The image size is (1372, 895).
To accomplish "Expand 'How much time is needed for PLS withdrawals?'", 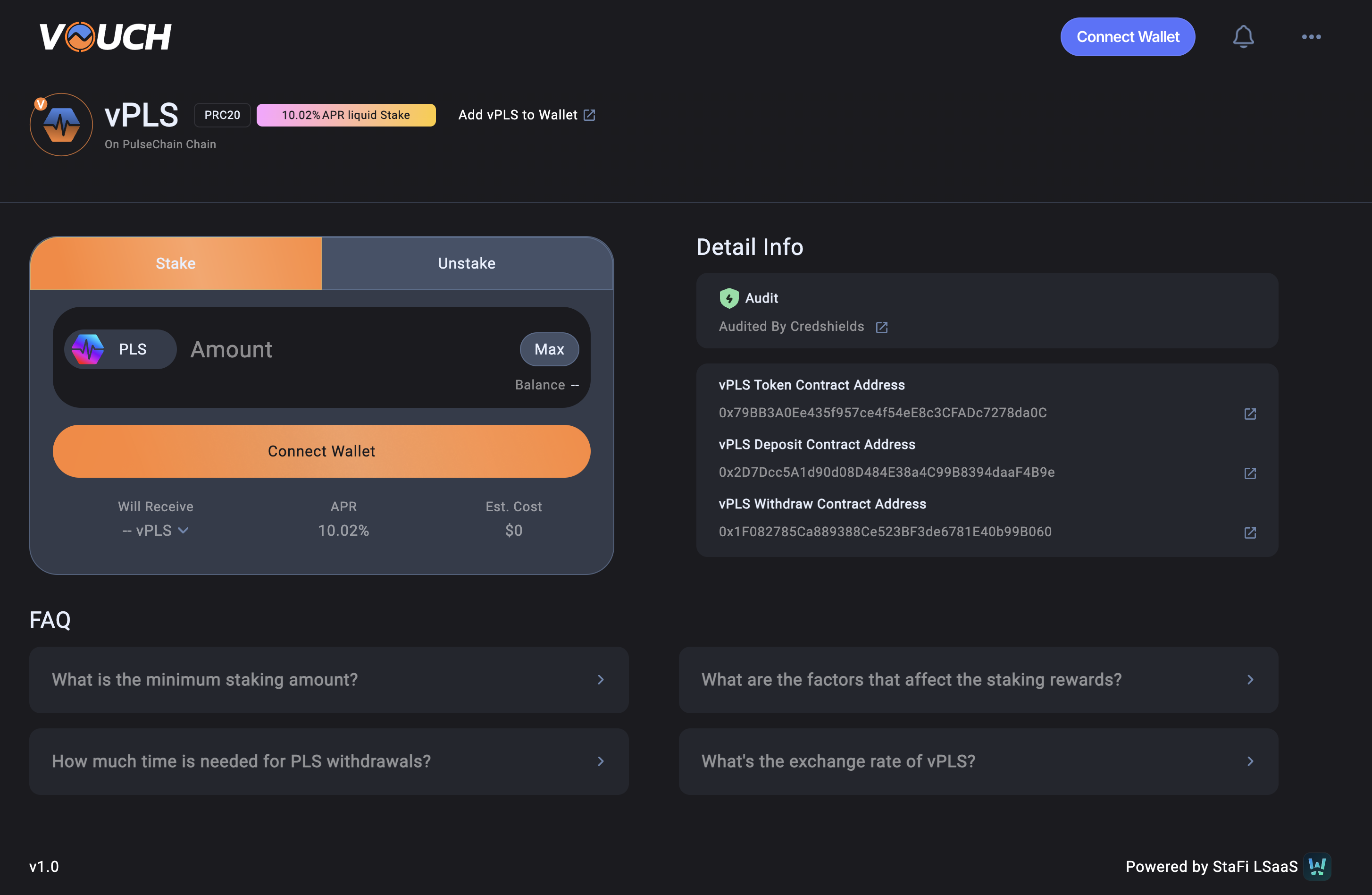I will (328, 761).
